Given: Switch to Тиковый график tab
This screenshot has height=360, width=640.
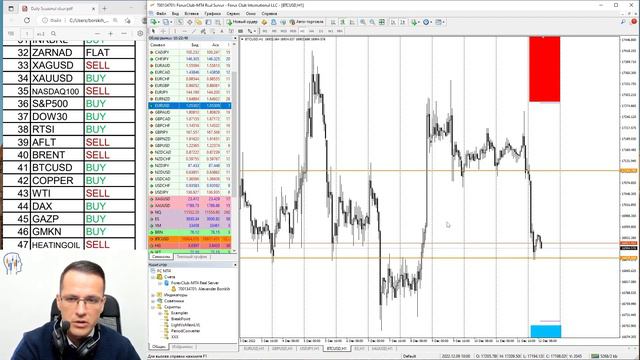Looking at the screenshot, I should pos(192,257).
